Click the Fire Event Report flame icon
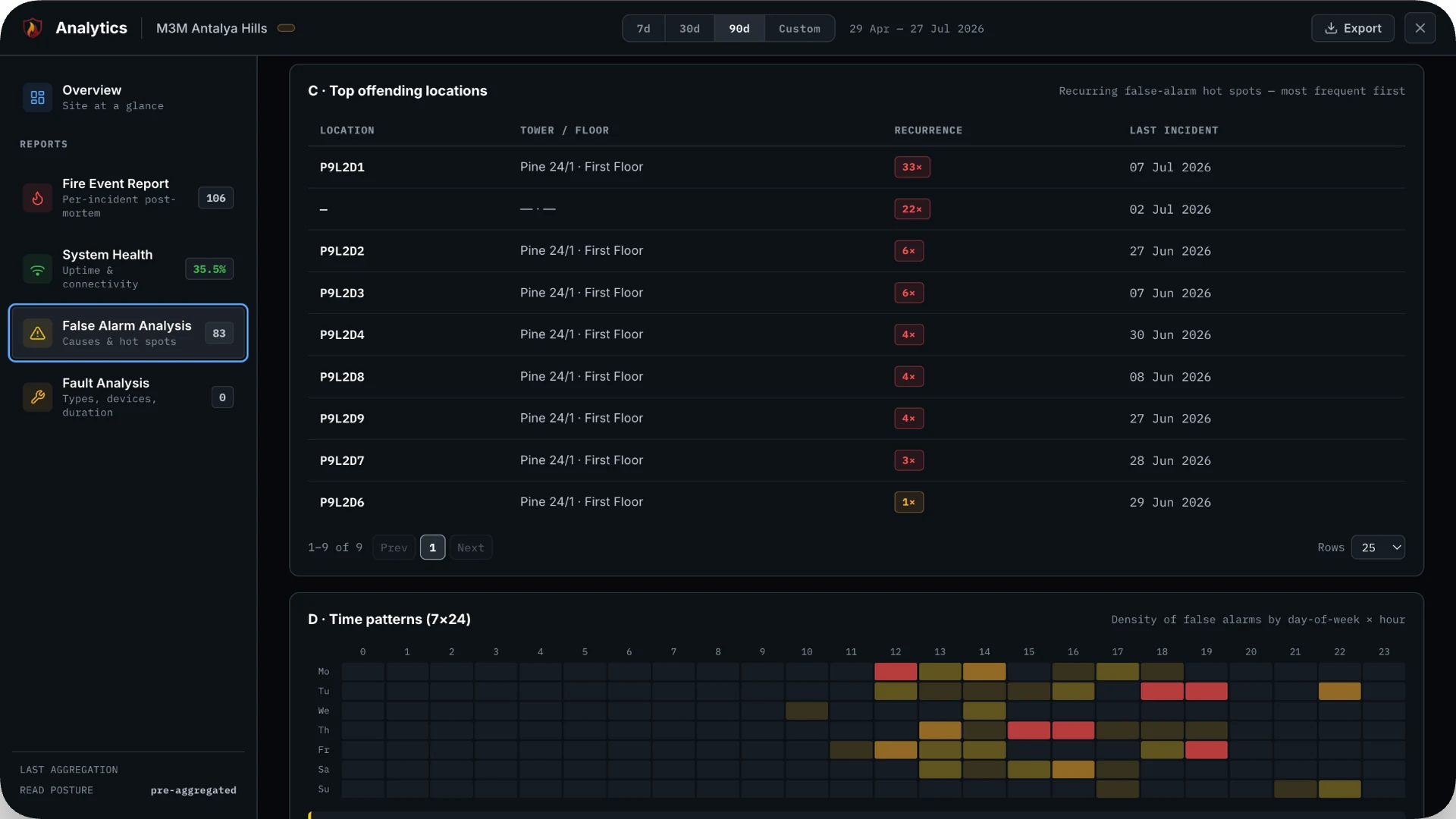The image size is (1456, 819). tap(37, 198)
